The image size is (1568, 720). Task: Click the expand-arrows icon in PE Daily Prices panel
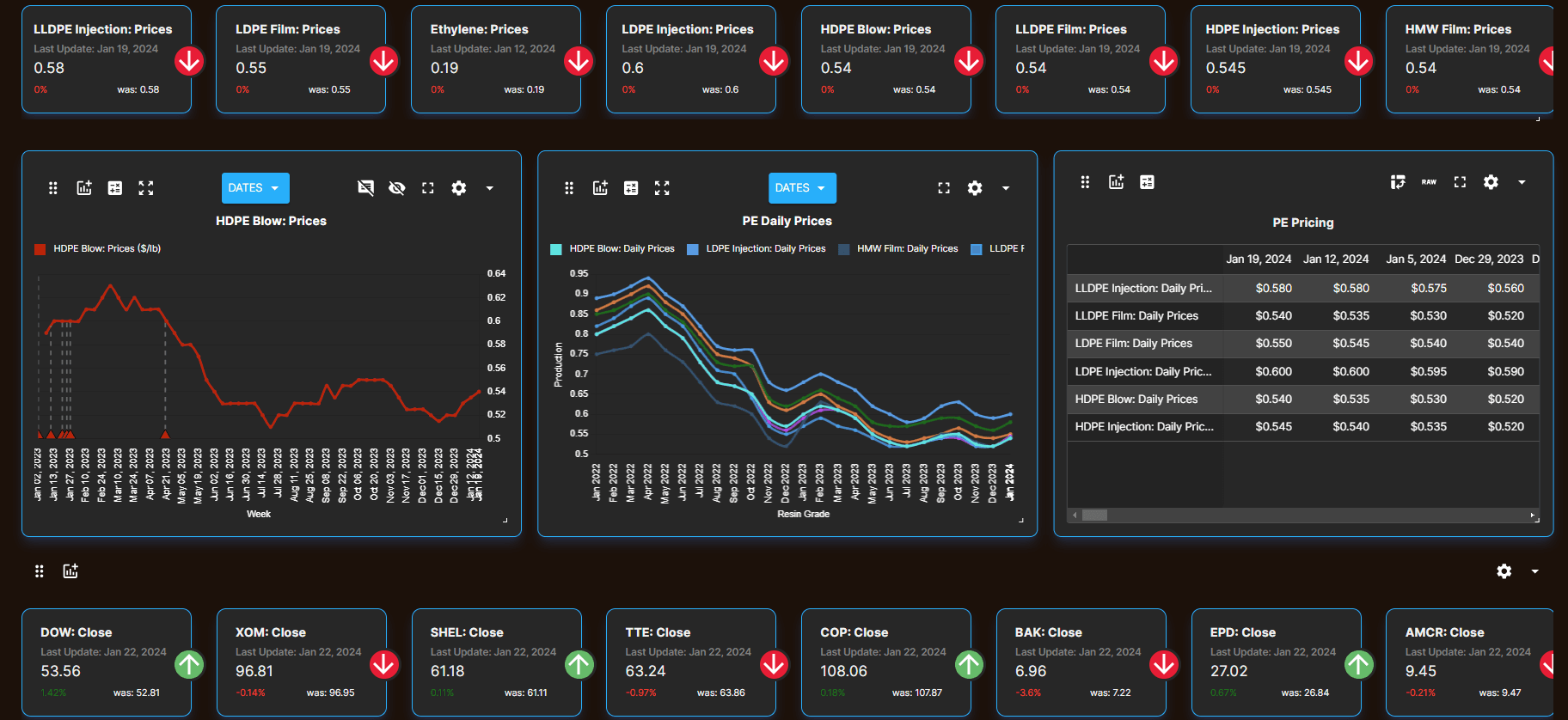coord(662,188)
